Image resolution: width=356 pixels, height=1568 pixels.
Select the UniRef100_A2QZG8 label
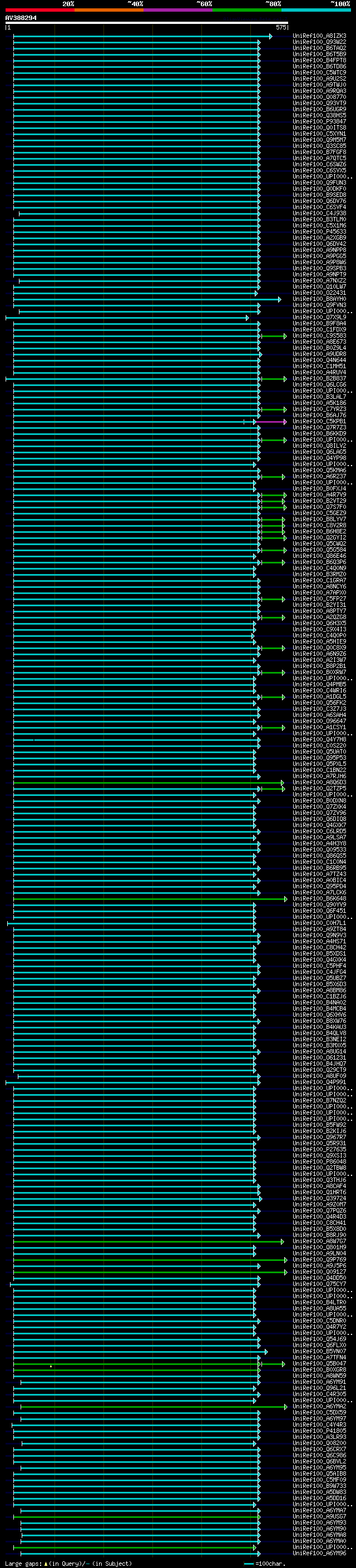click(x=319, y=617)
